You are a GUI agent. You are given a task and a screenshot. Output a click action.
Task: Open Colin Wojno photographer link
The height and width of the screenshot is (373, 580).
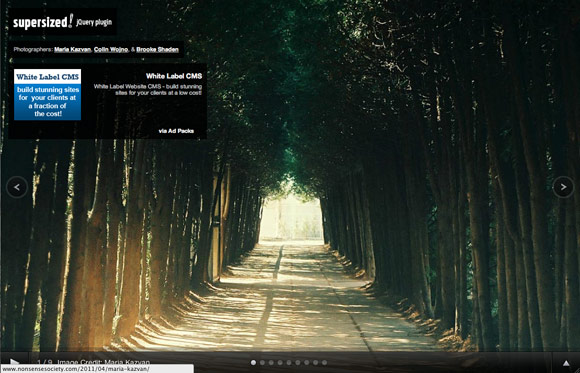coord(111,49)
